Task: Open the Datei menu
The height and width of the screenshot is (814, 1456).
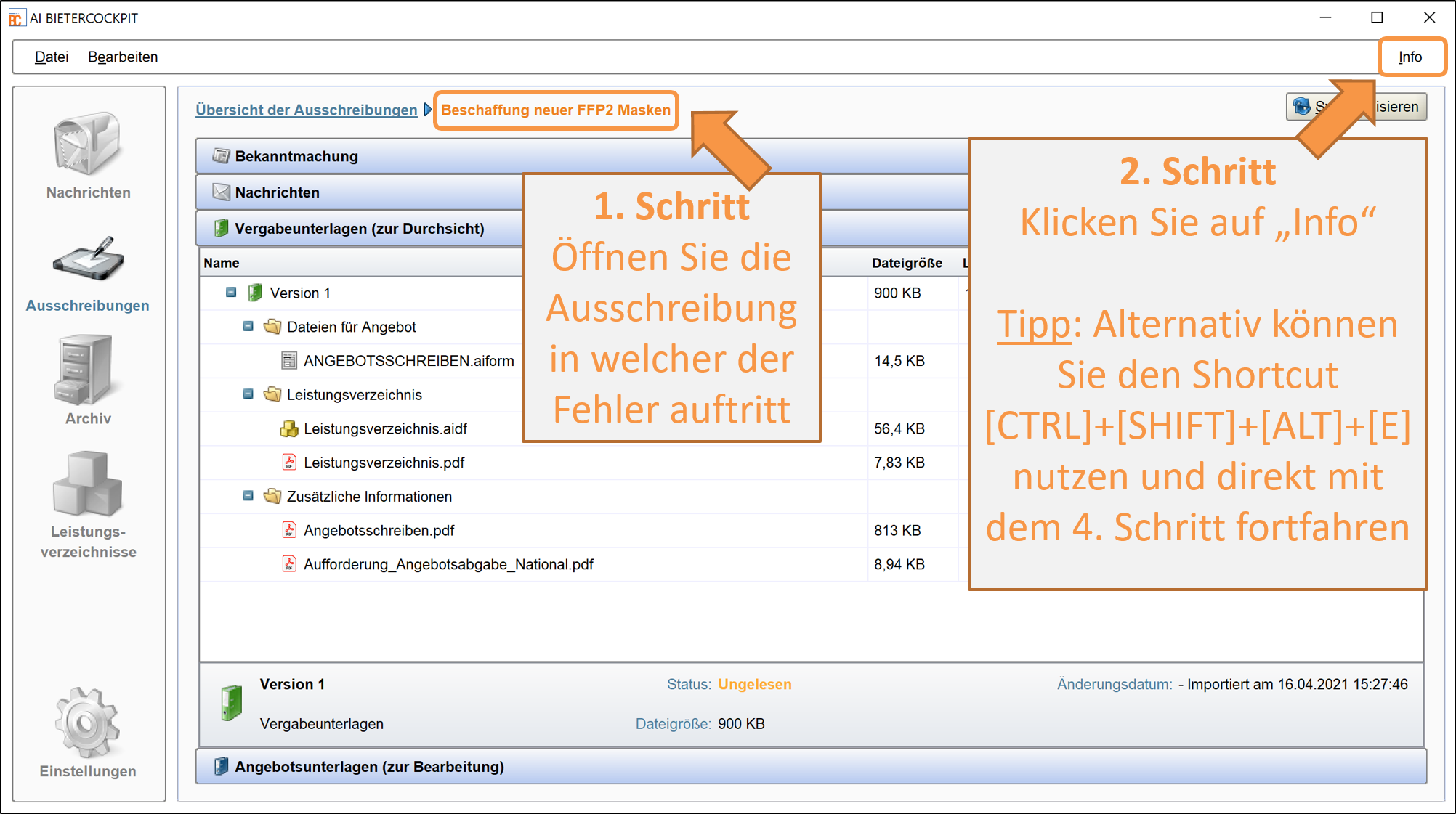Action: coord(52,57)
